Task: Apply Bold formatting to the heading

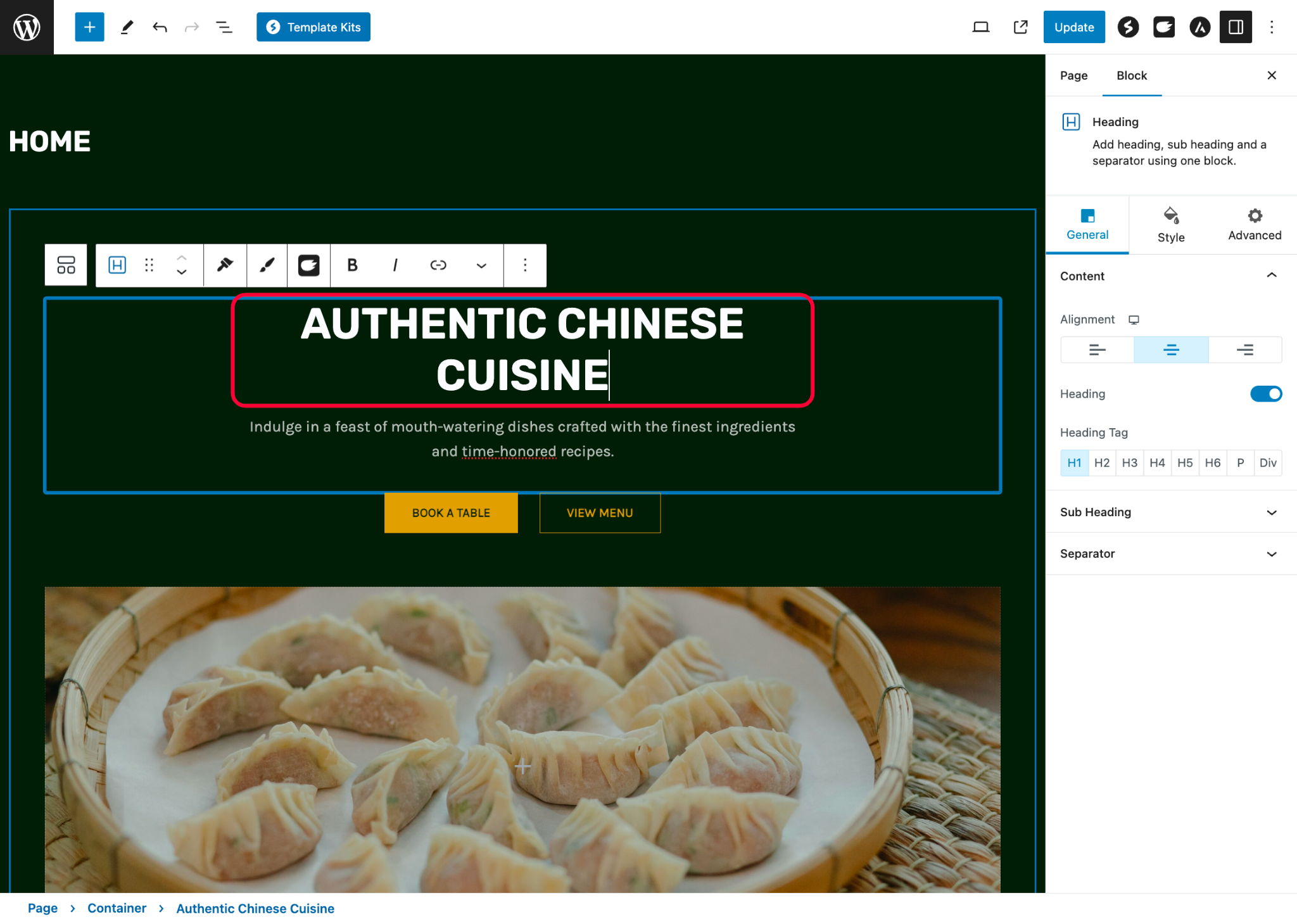Action: pos(352,265)
